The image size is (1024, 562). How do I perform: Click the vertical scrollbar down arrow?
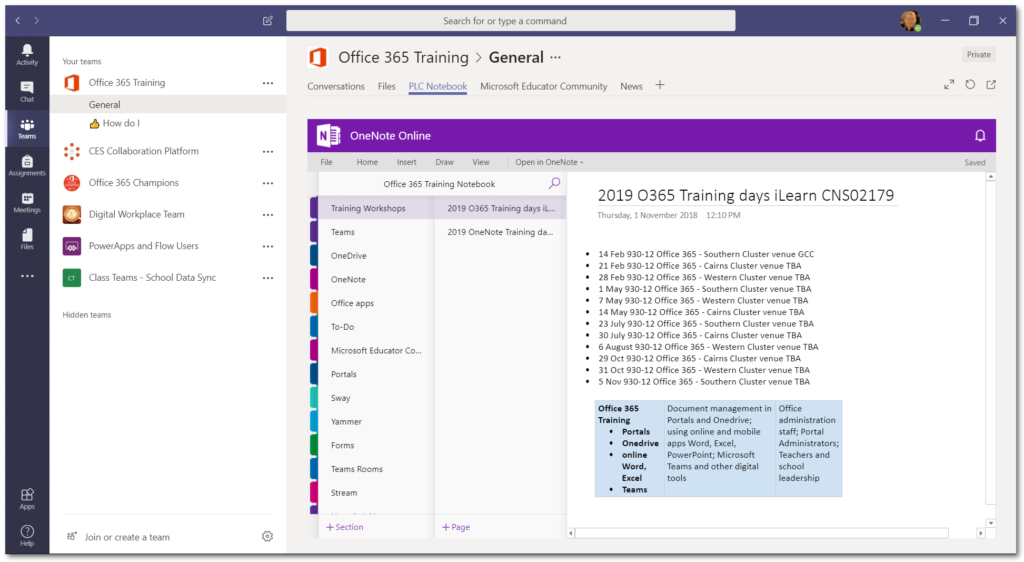click(x=991, y=523)
